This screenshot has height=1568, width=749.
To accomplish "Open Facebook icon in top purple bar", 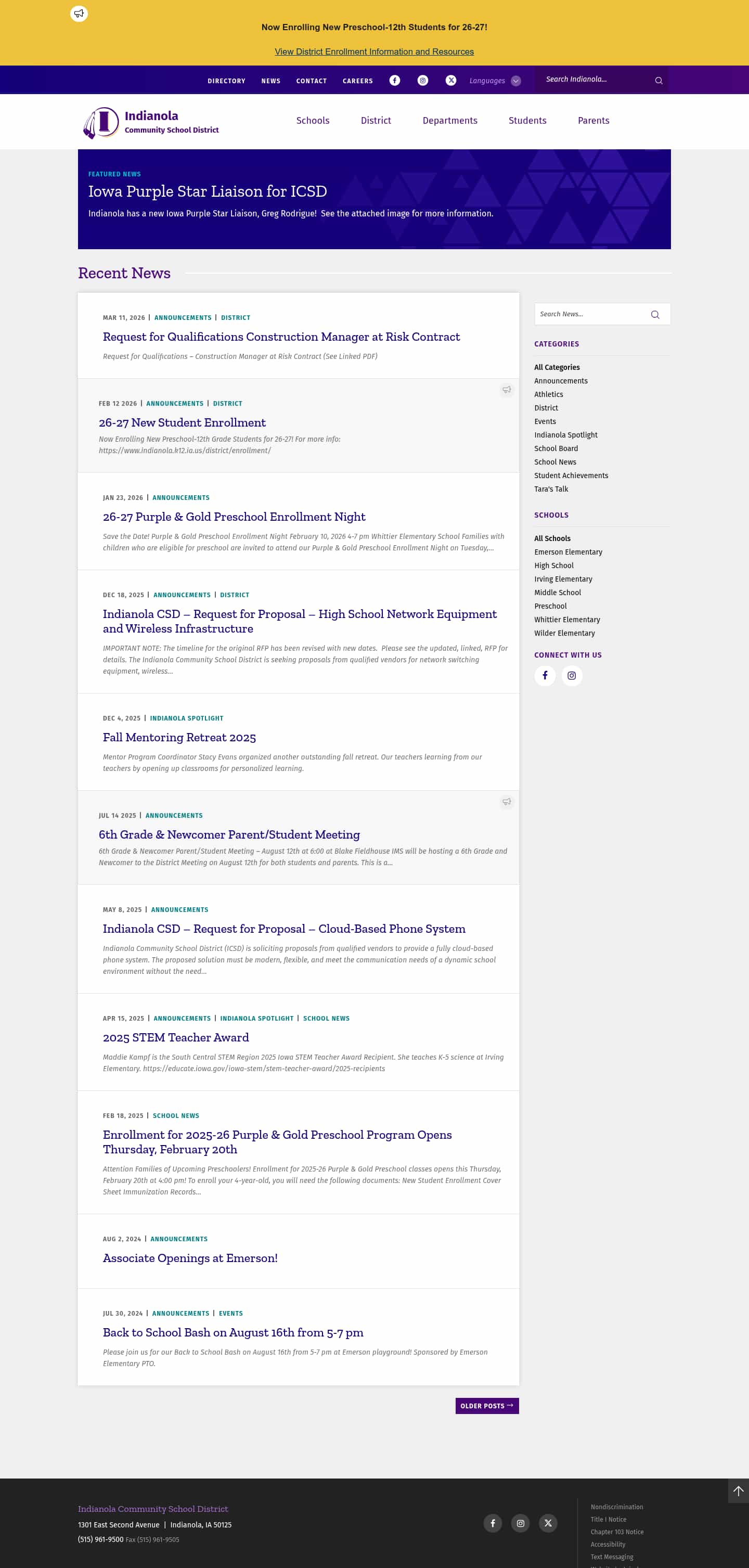I will [395, 80].
